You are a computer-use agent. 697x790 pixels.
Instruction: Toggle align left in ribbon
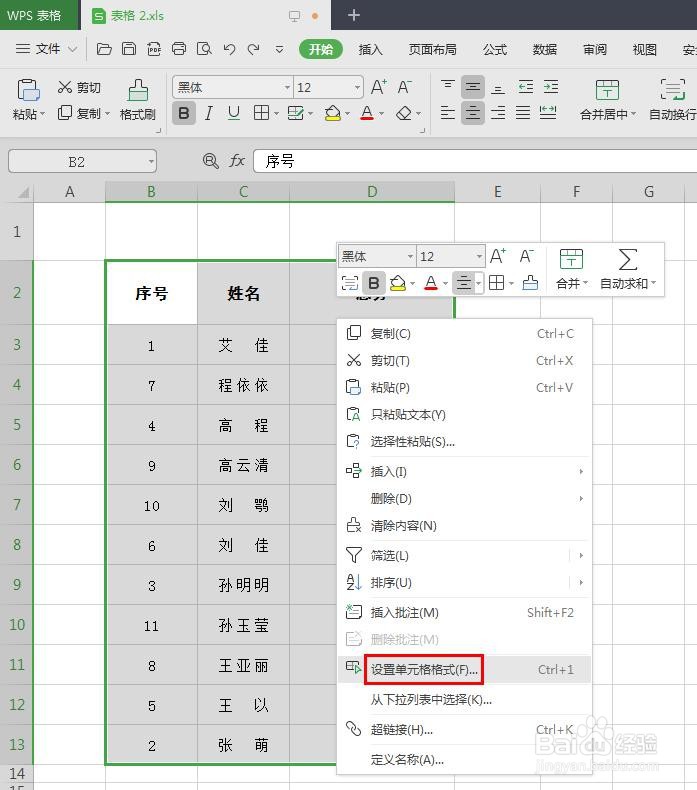[x=448, y=112]
